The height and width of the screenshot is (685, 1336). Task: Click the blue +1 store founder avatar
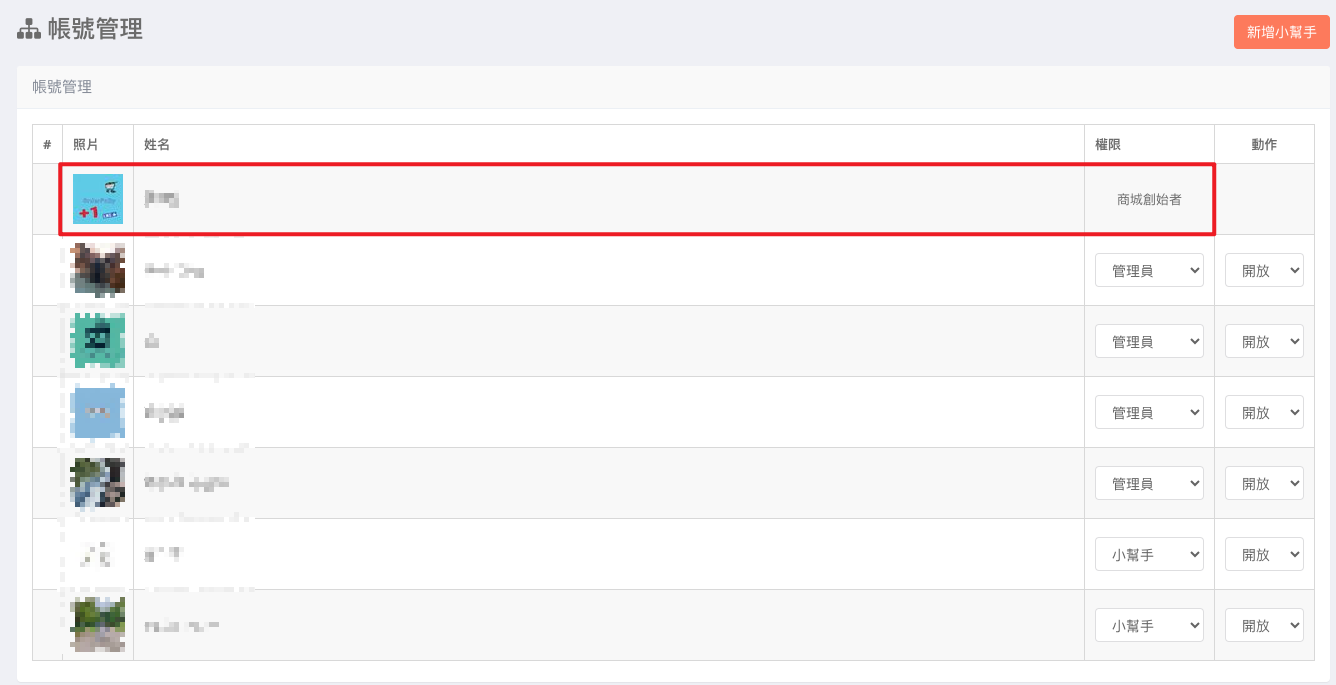coord(98,199)
